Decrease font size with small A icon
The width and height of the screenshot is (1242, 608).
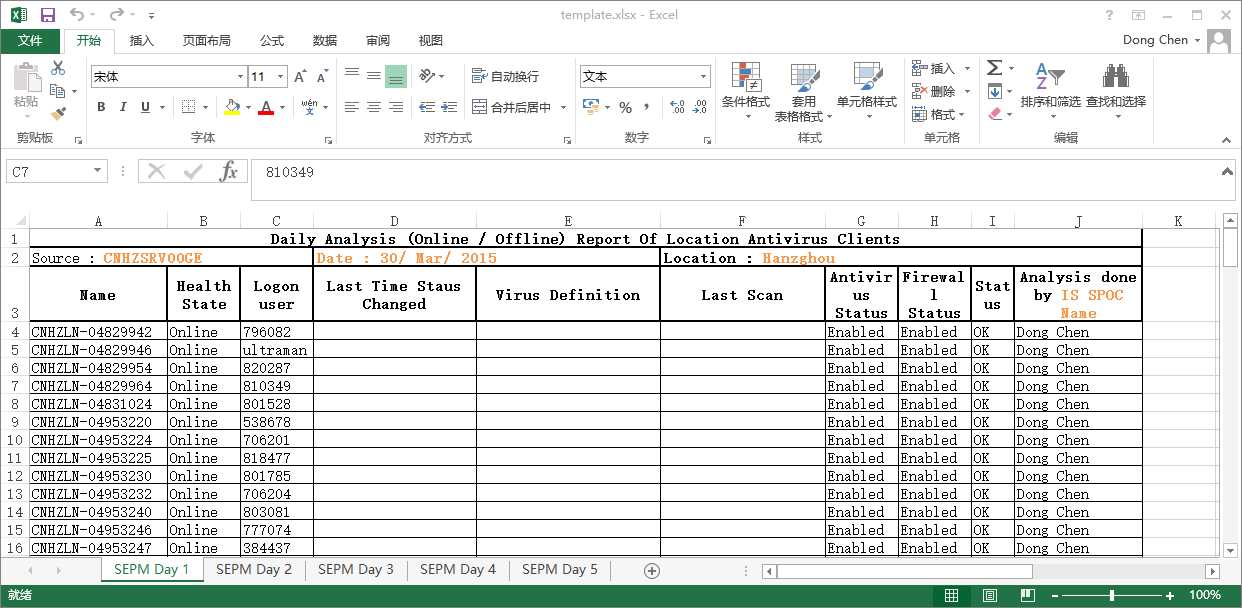pyautogui.click(x=322, y=76)
